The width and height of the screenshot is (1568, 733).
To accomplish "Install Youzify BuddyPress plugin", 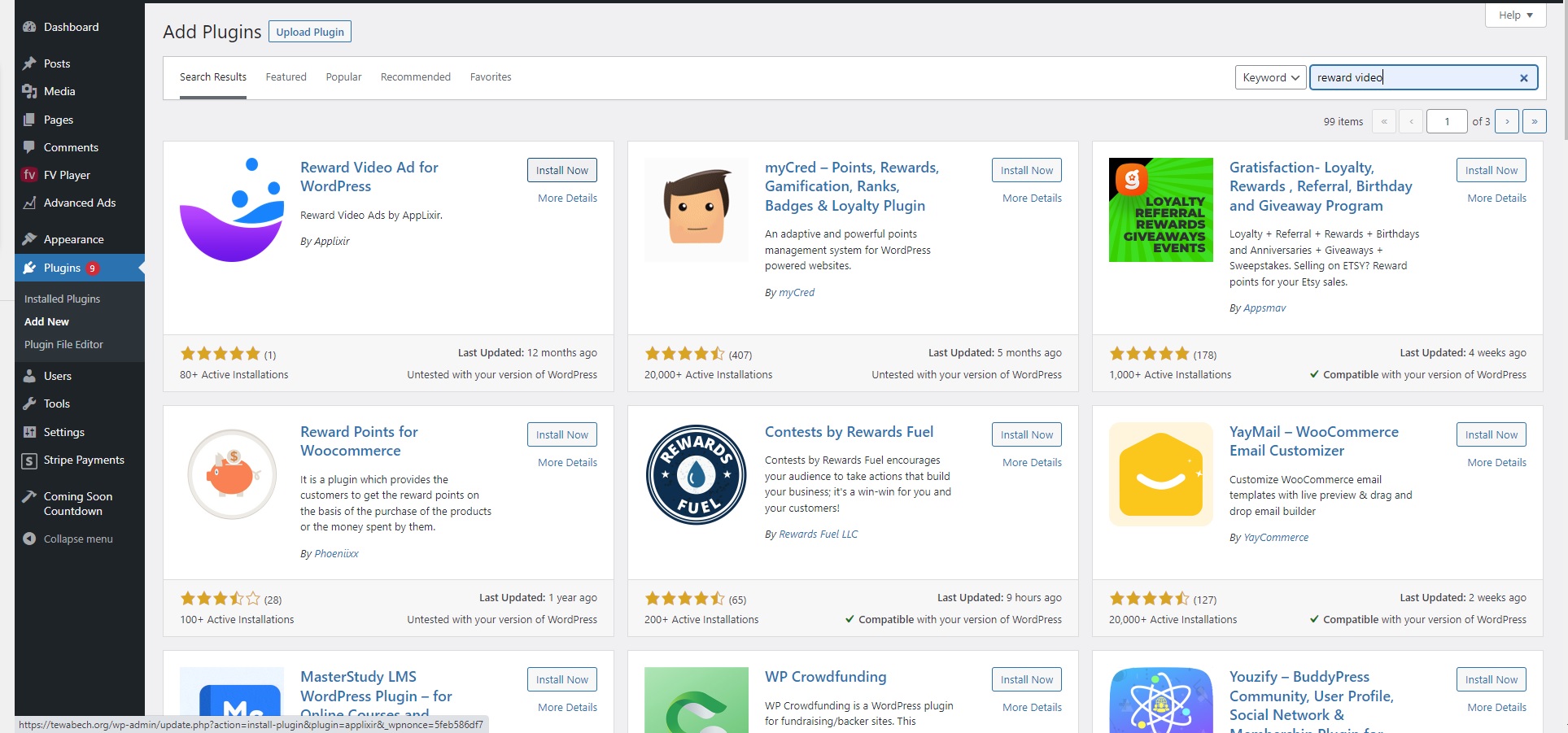I will [x=1491, y=679].
